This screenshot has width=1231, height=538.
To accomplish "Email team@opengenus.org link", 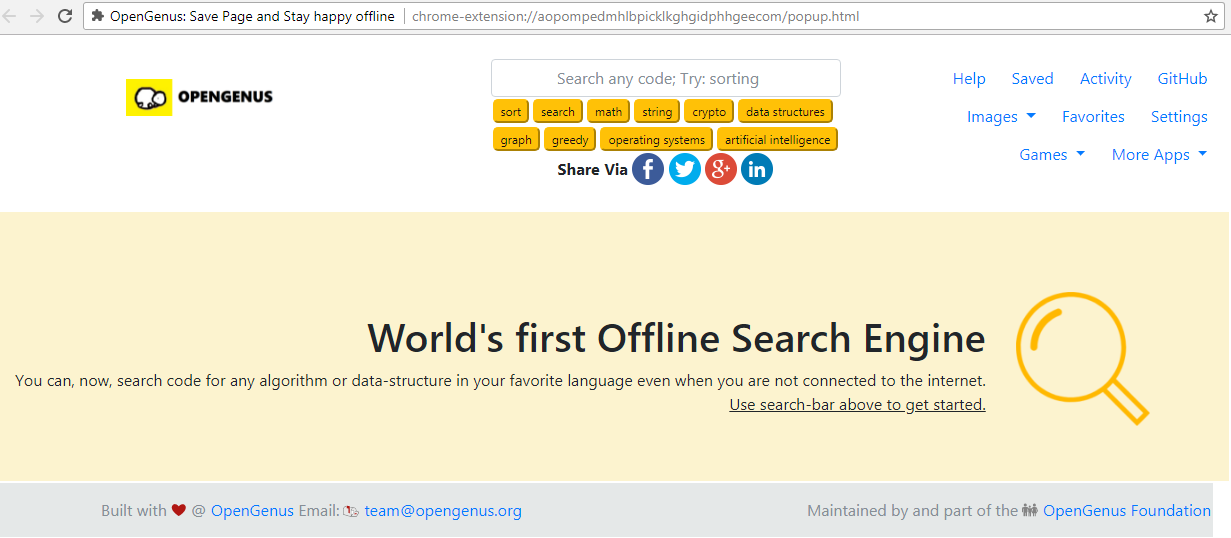I will 443,511.
